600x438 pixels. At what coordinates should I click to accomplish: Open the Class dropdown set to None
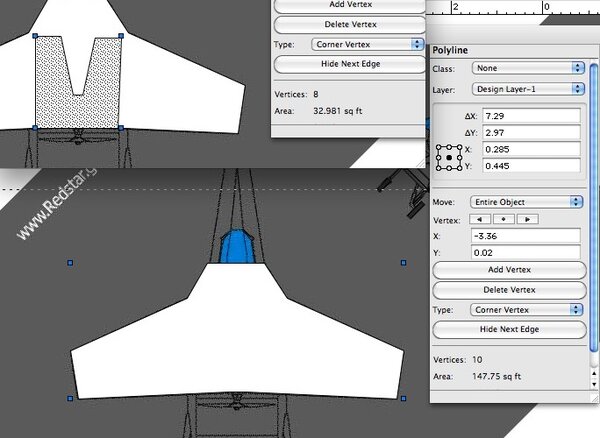[x=529, y=68]
